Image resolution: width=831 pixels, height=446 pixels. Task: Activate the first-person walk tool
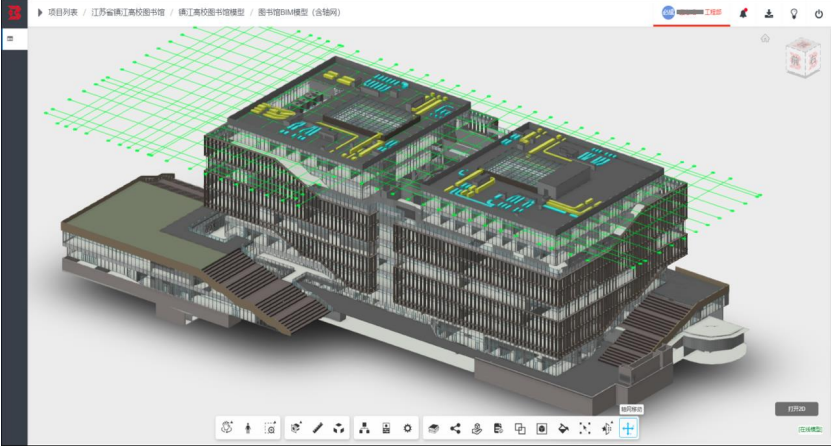pos(248,428)
